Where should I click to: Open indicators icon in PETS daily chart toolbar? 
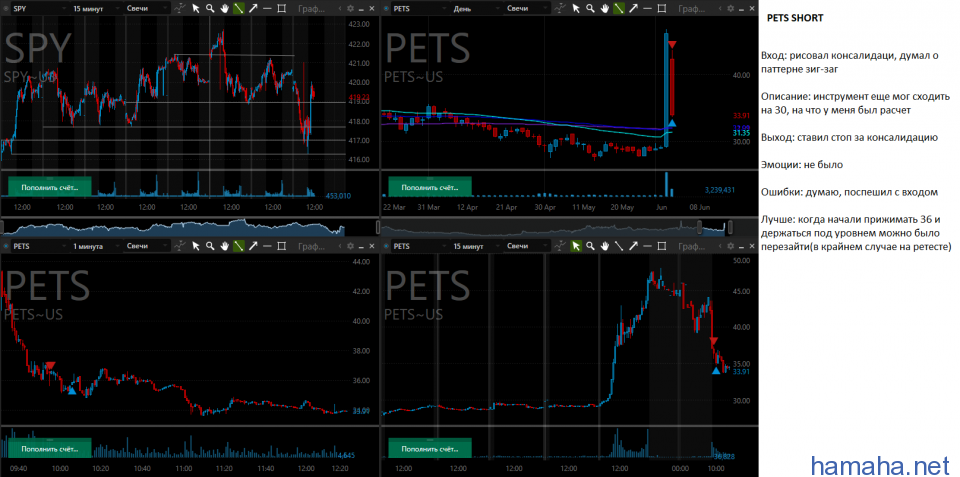pos(560,9)
